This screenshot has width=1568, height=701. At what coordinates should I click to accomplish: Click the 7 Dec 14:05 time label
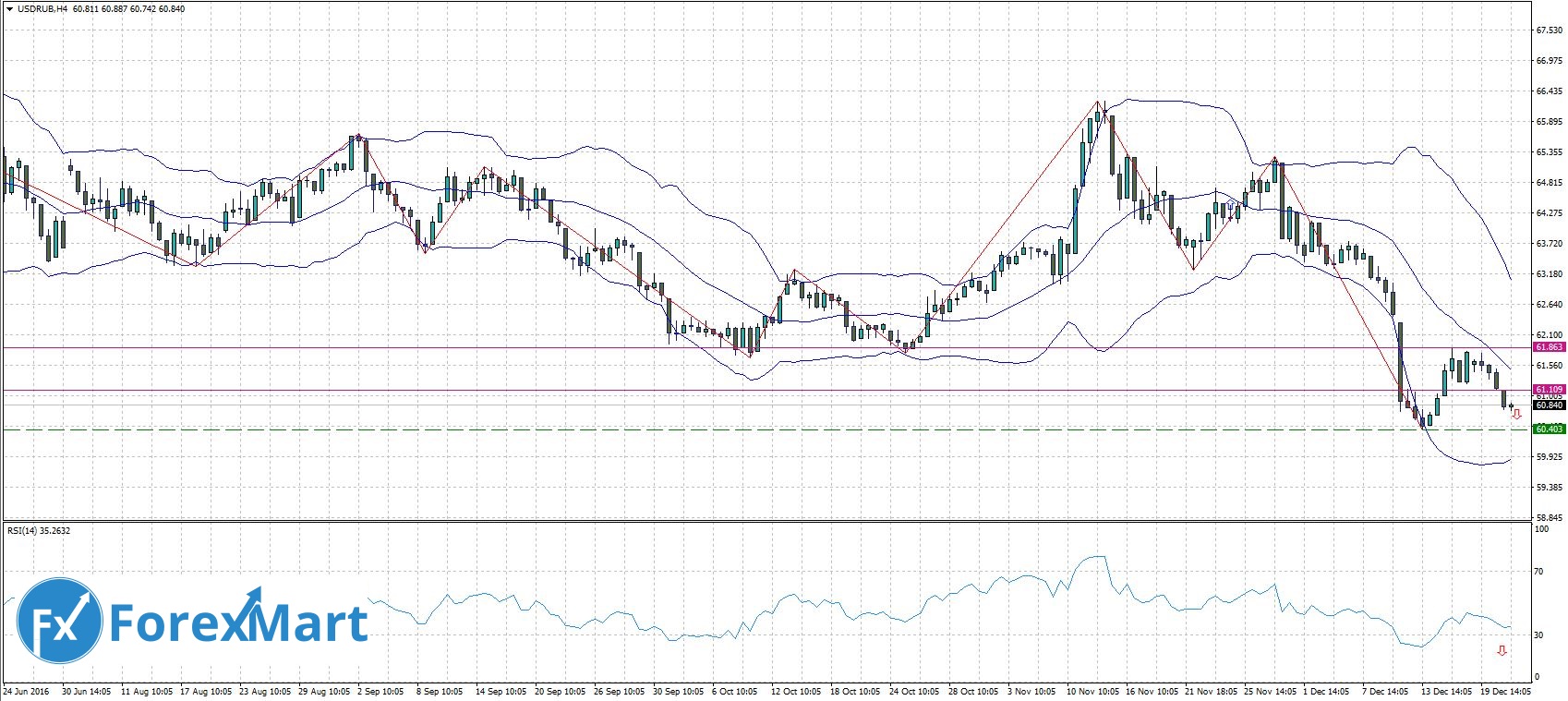1387,691
